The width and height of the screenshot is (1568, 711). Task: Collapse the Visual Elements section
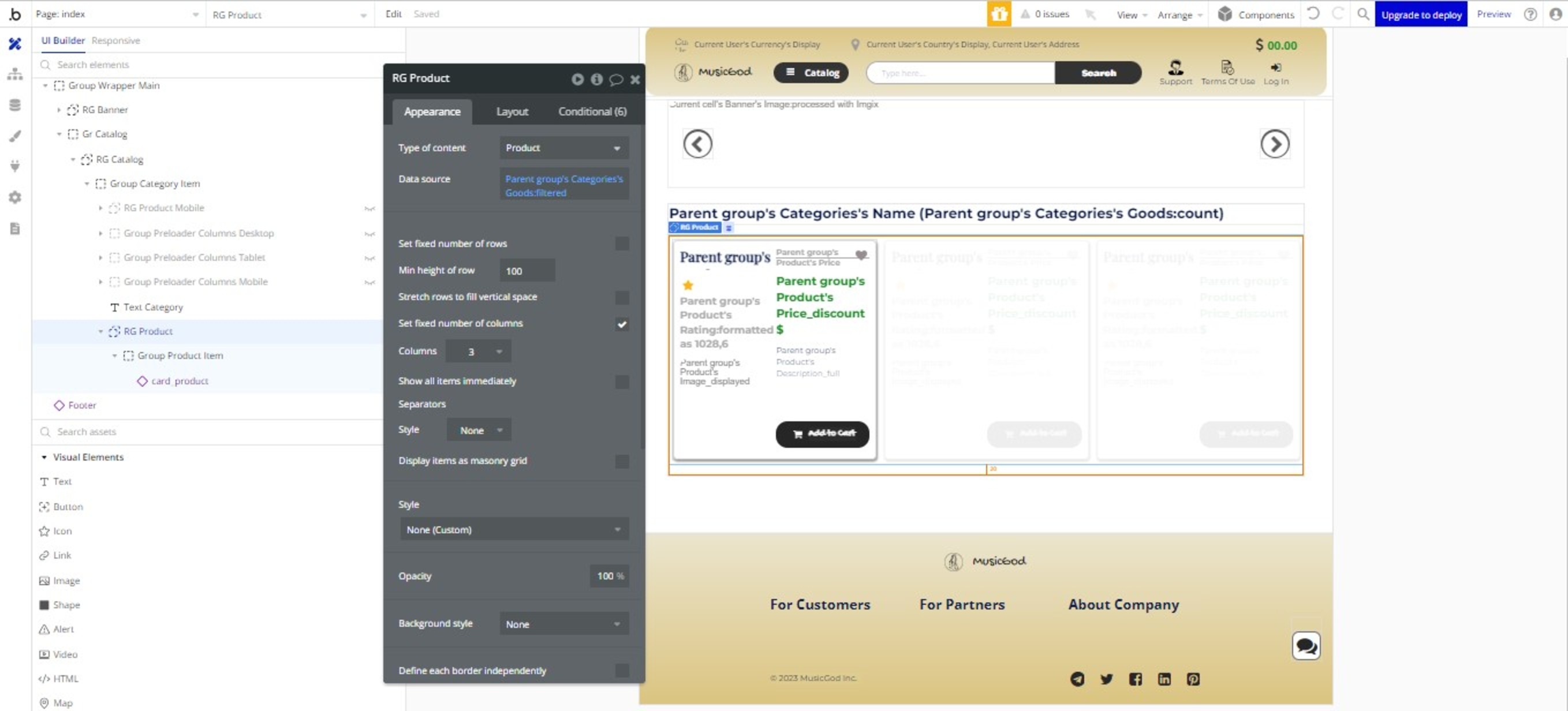pos(44,457)
